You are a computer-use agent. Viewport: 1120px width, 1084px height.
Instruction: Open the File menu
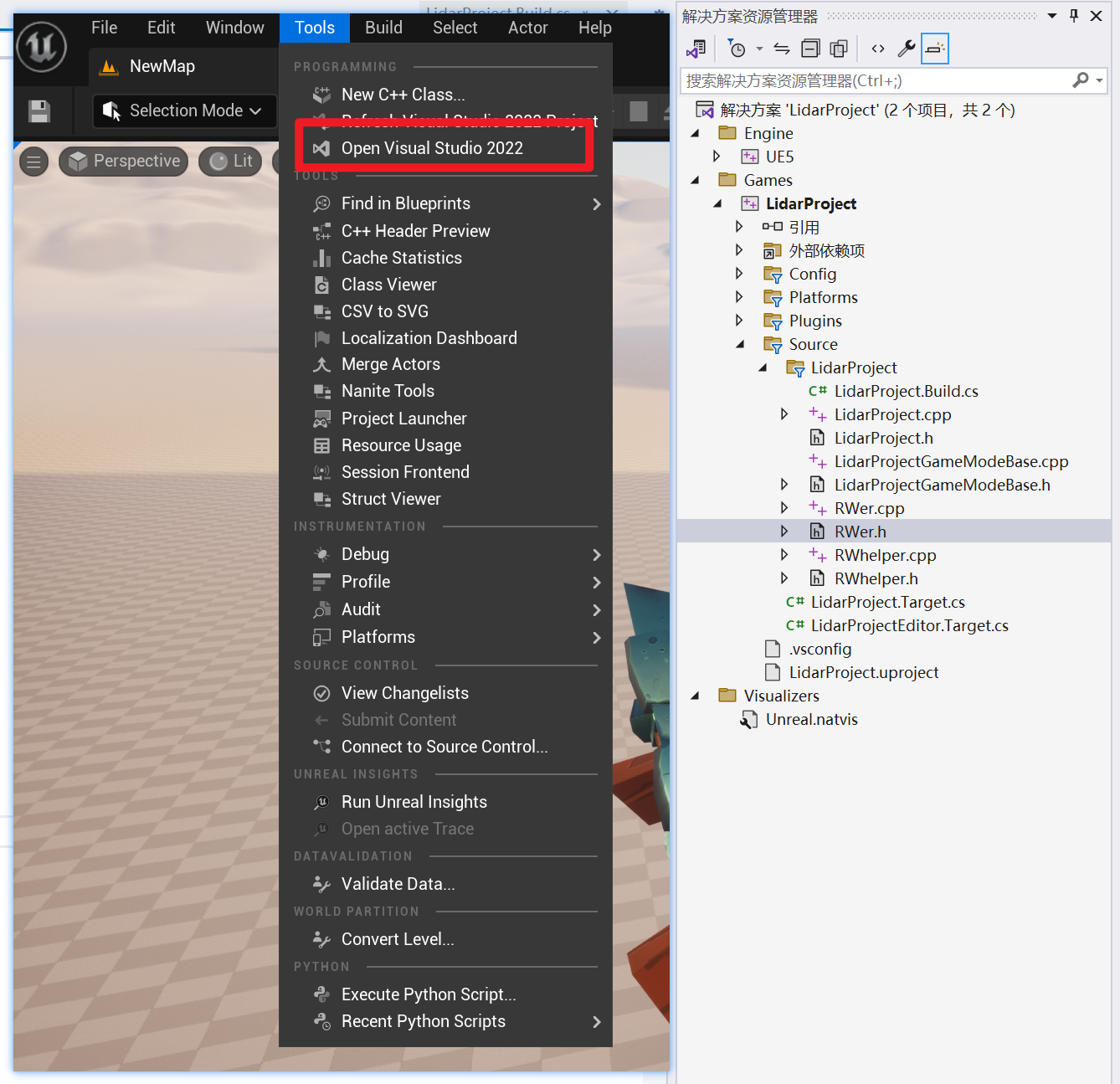pos(105,28)
